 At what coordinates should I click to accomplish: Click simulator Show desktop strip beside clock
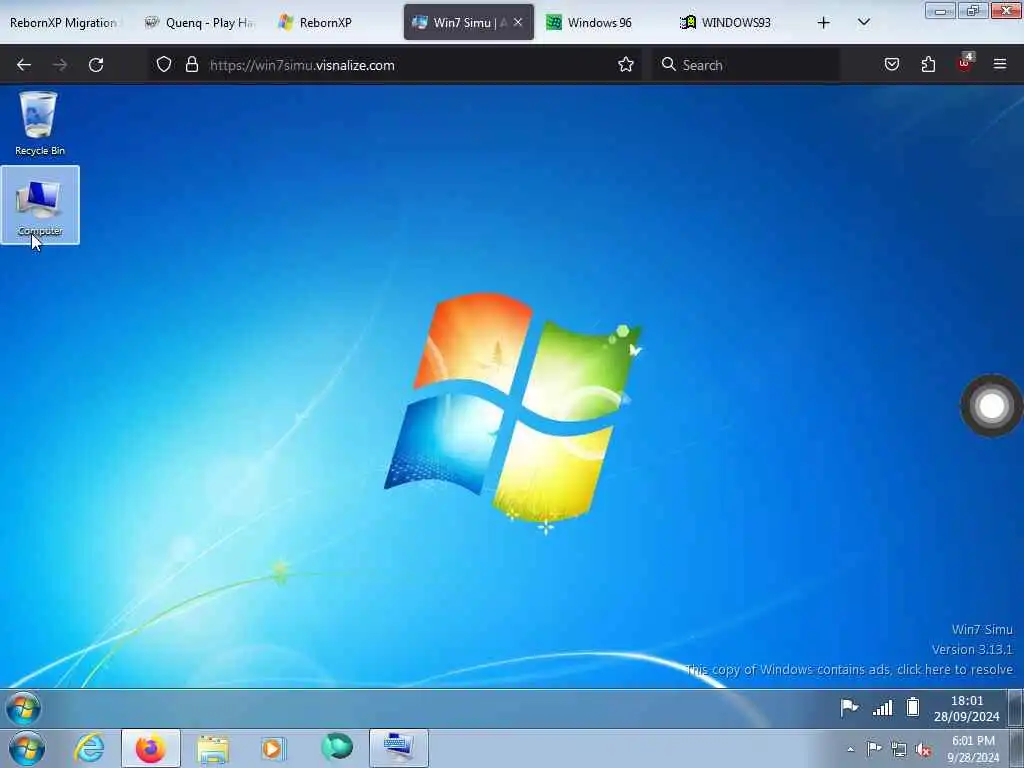tap(1016, 709)
